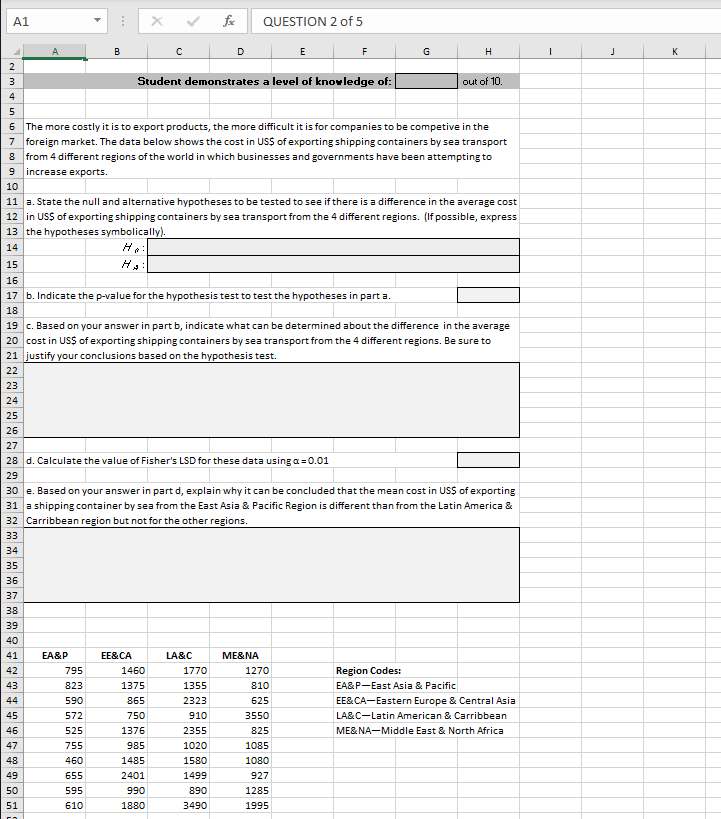
Task: Click the part b p-value question text
Action: (208, 296)
